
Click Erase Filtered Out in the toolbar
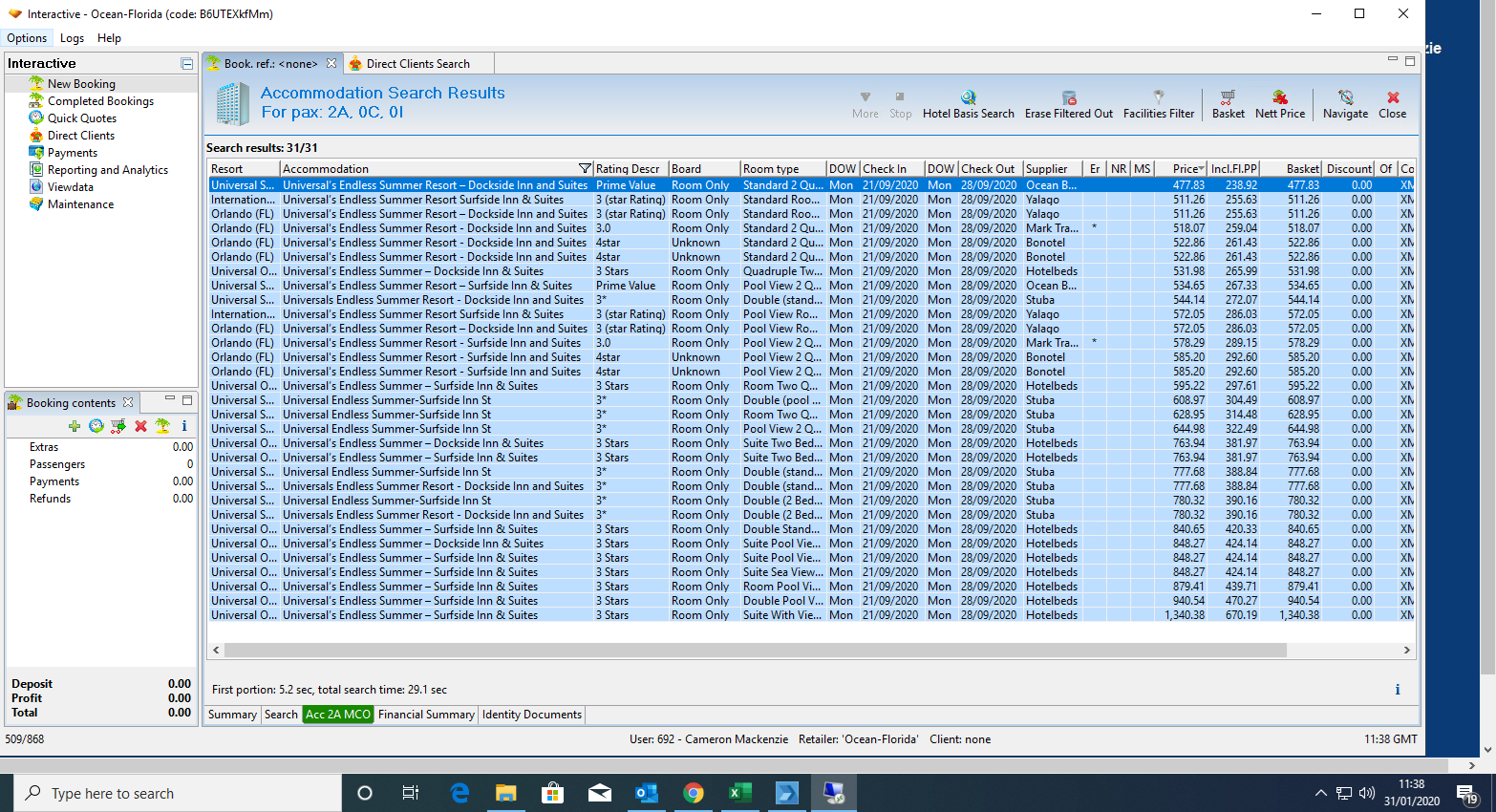1069,105
